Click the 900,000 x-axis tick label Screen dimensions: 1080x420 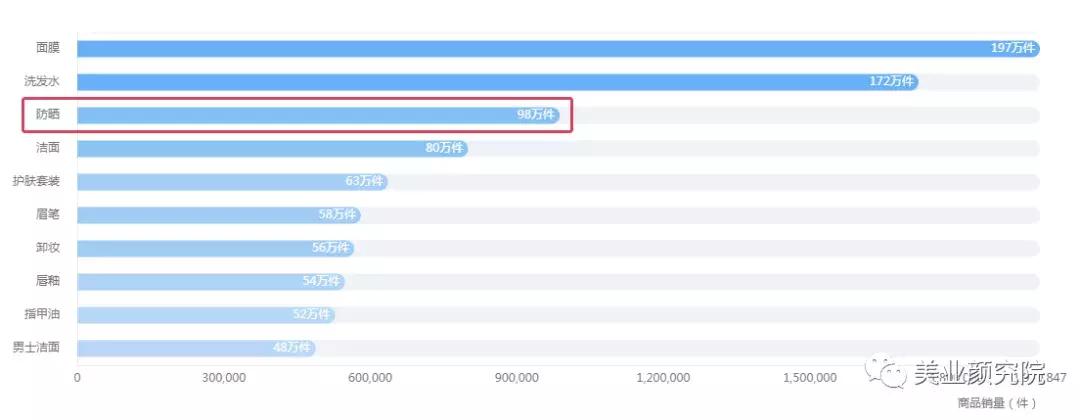point(517,377)
